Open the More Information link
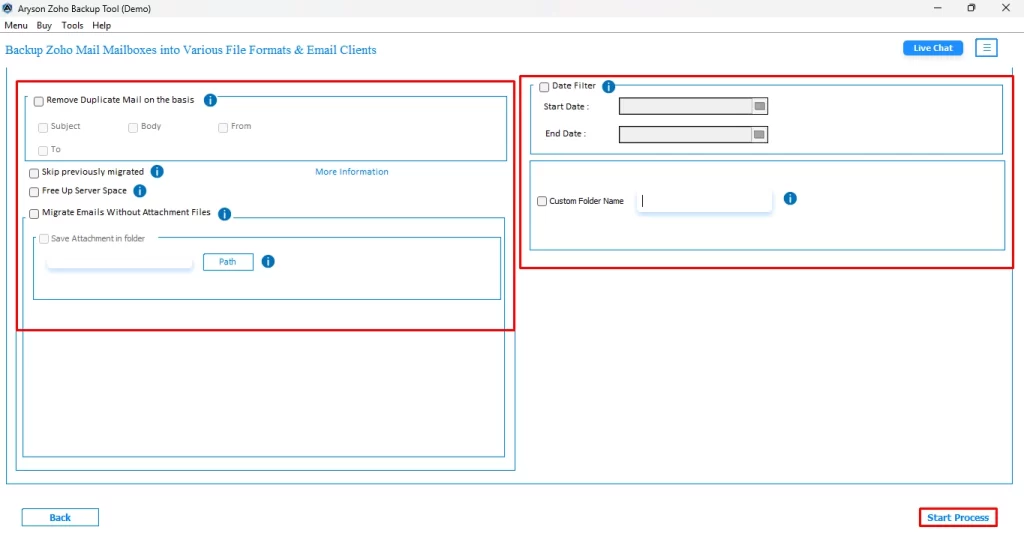 click(x=351, y=172)
